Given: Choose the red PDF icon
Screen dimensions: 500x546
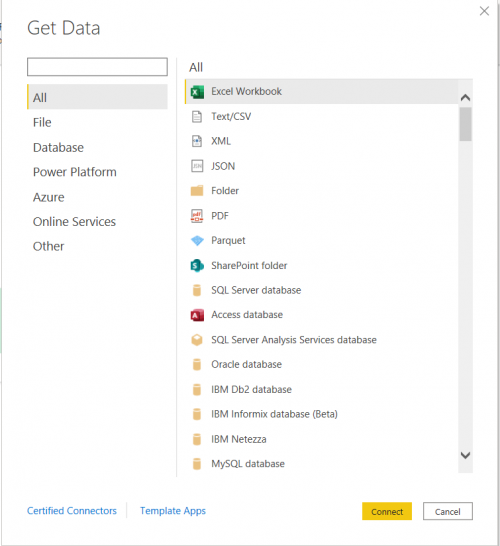Looking at the screenshot, I should (197, 216).
